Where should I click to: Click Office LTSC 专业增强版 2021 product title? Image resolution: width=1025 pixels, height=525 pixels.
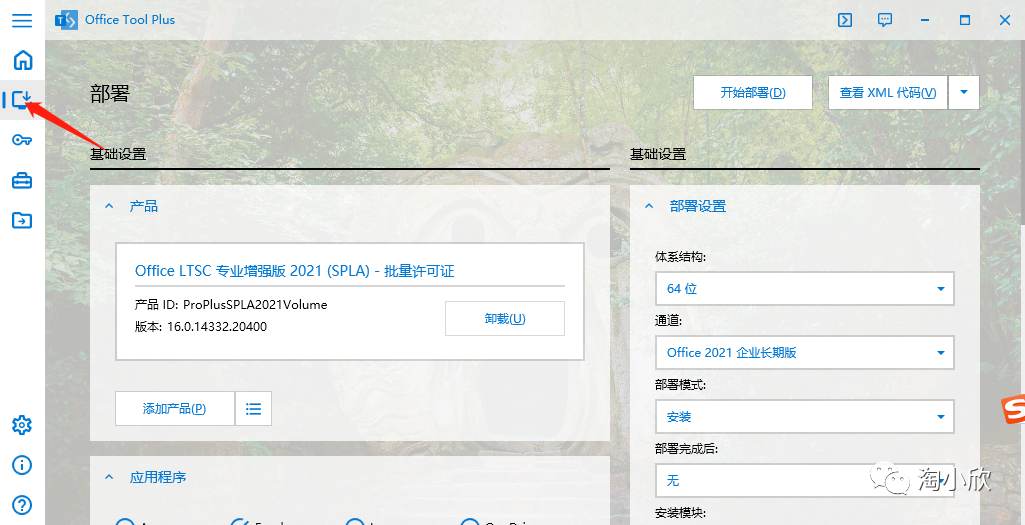[x=294, y=271]
